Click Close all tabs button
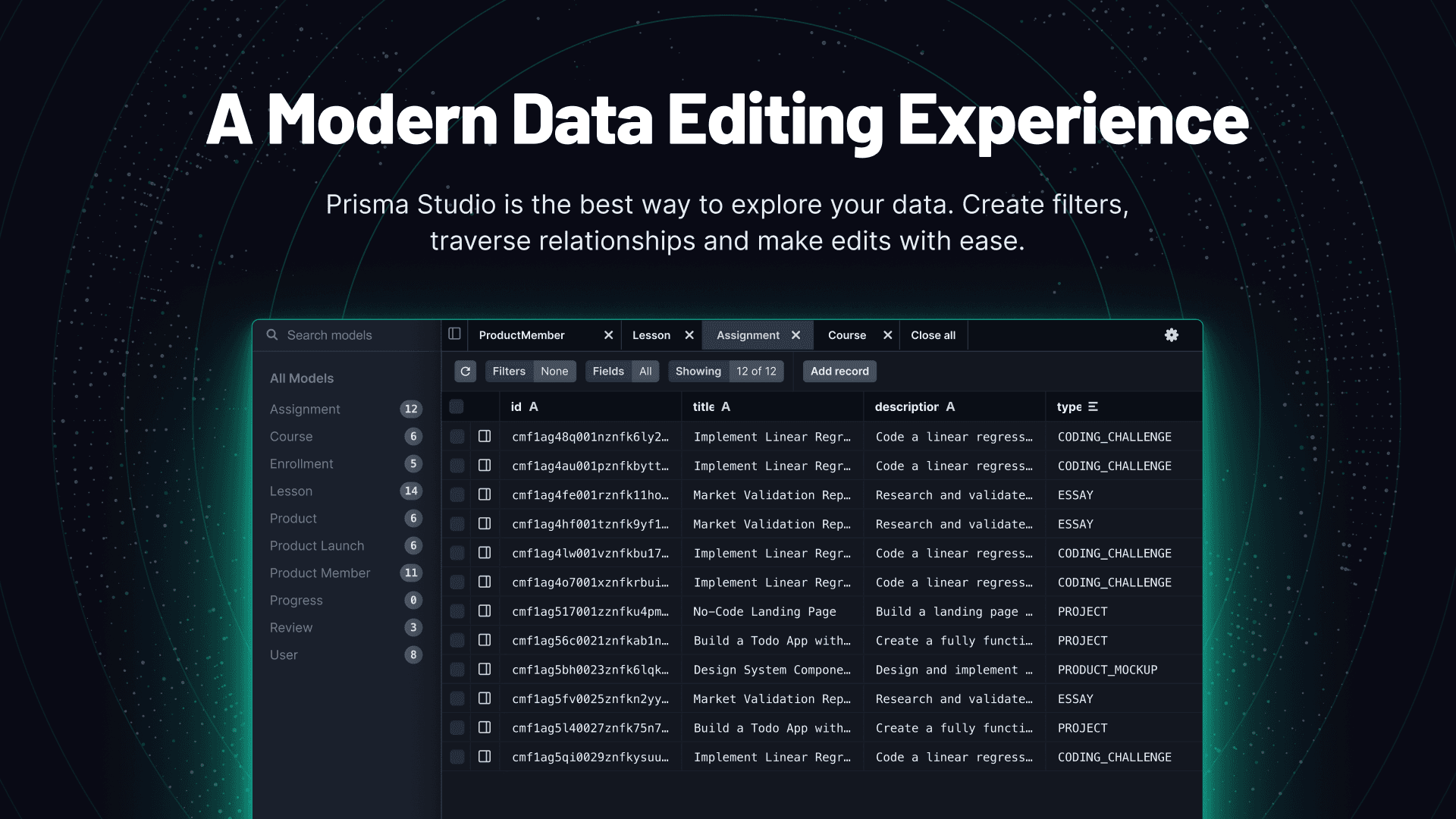 (933, 335)
